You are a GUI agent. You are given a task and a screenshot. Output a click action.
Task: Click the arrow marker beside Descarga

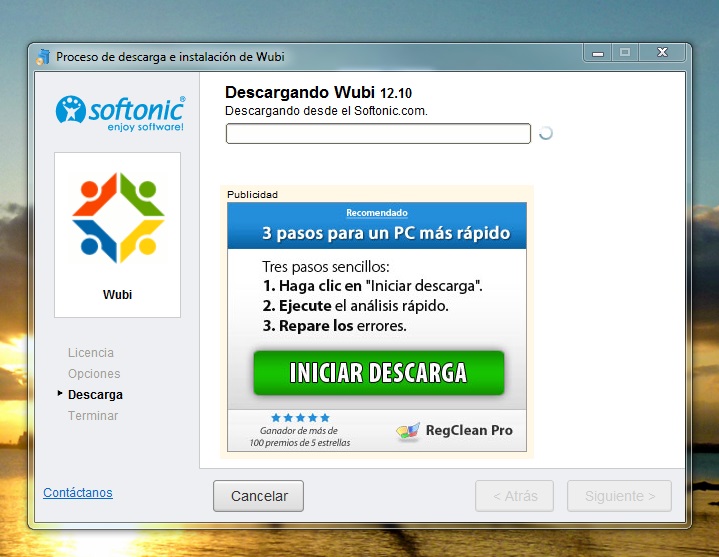point(60,393)
